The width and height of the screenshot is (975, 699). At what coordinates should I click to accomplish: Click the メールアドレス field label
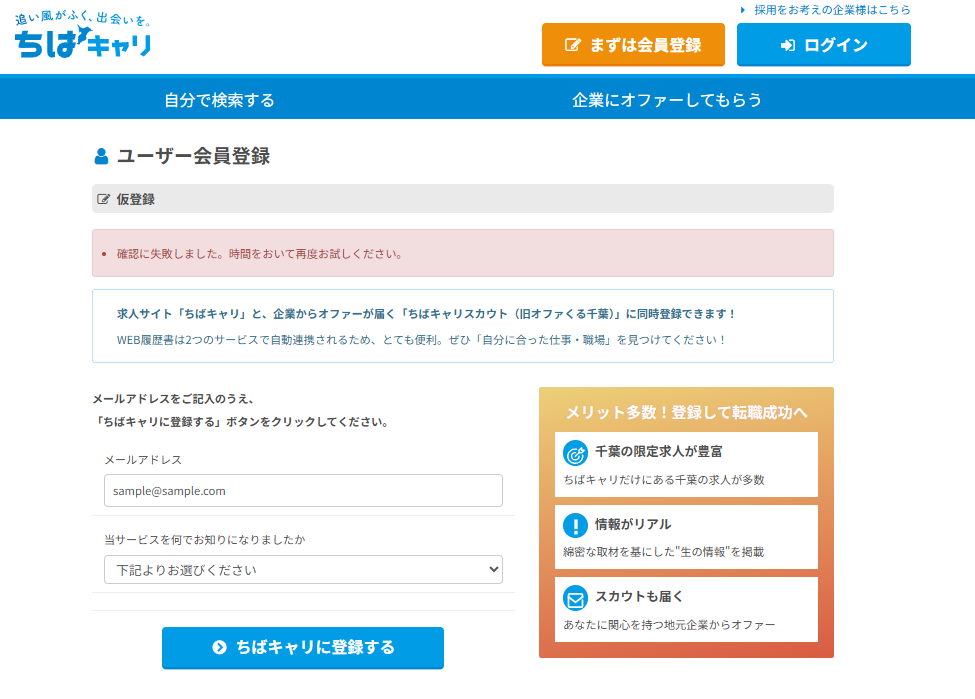pos(143,460)
